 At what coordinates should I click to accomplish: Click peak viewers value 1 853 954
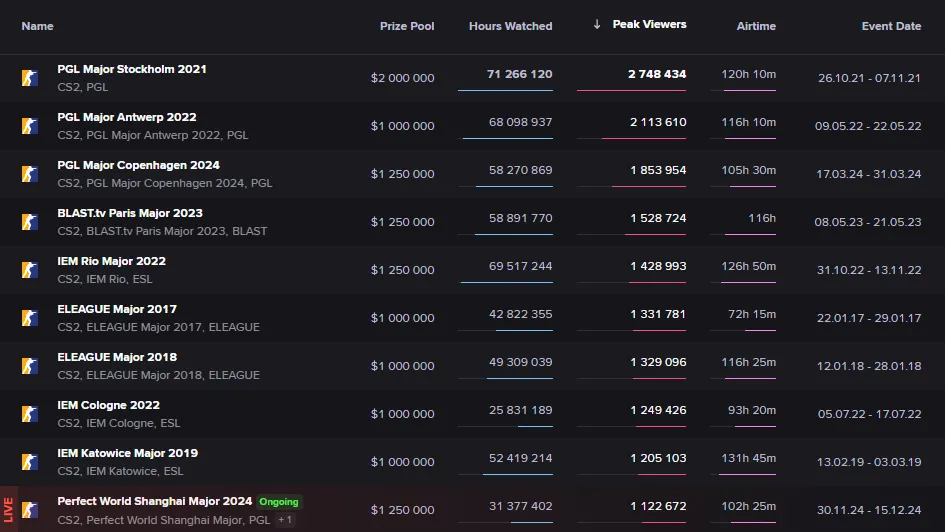coord(658,170)
